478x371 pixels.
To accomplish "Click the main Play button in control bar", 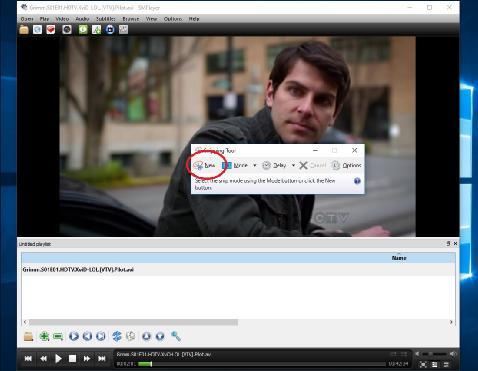I will [58, 359].
